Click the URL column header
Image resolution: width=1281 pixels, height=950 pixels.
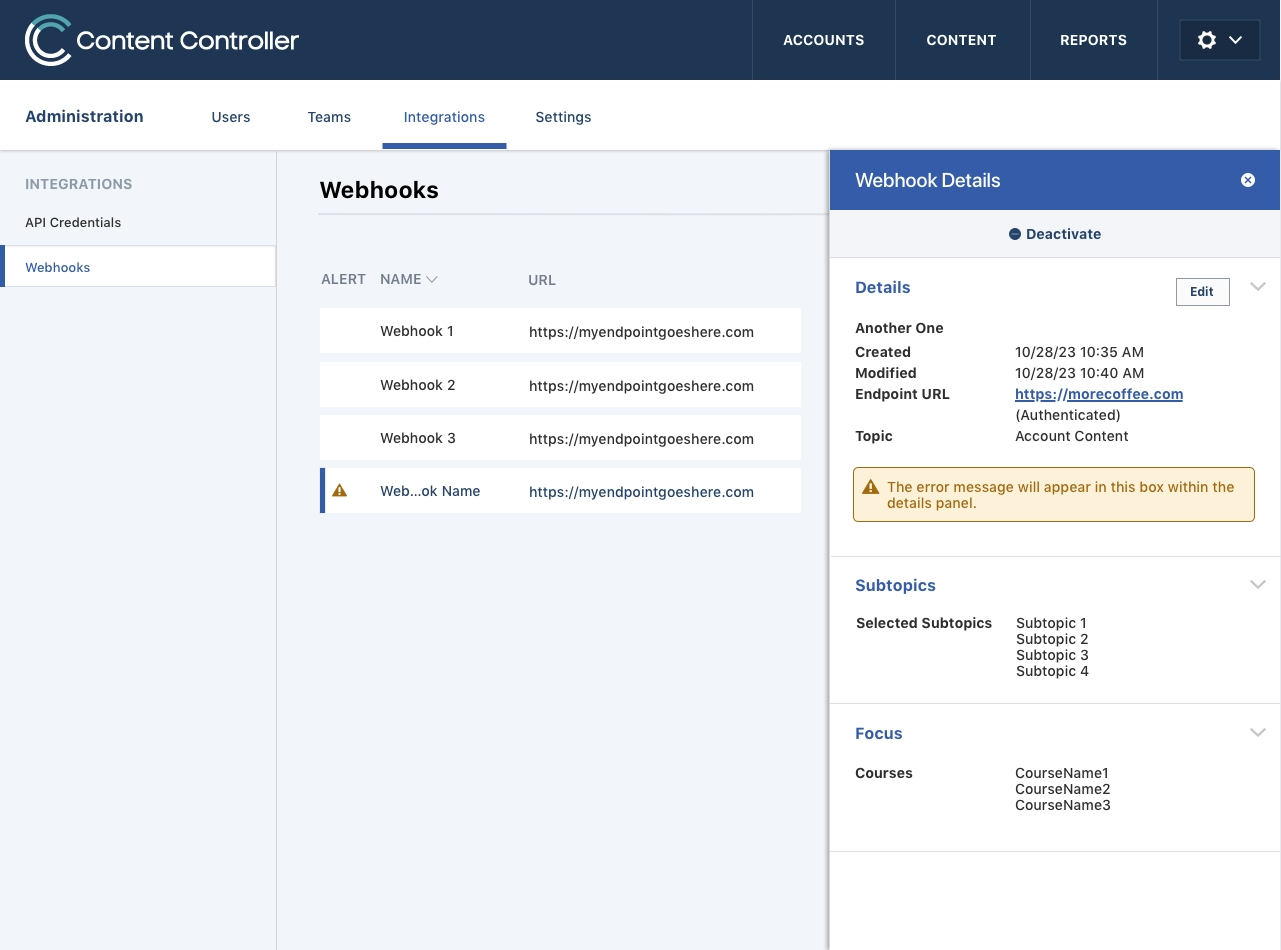coord(542,280)
